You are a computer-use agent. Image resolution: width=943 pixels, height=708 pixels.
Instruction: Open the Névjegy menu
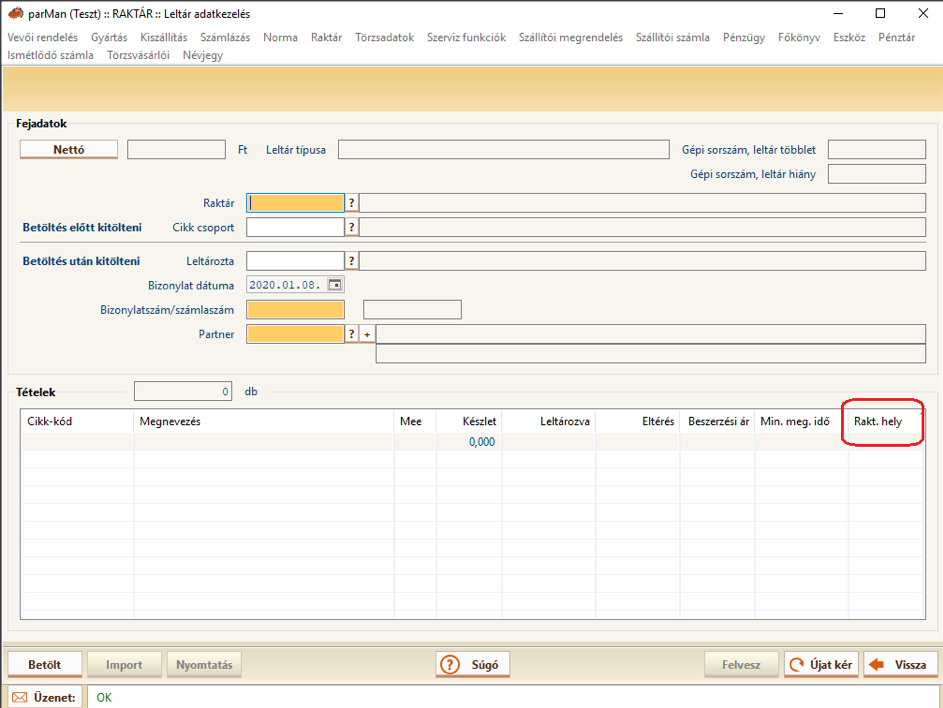pos(203,55)
